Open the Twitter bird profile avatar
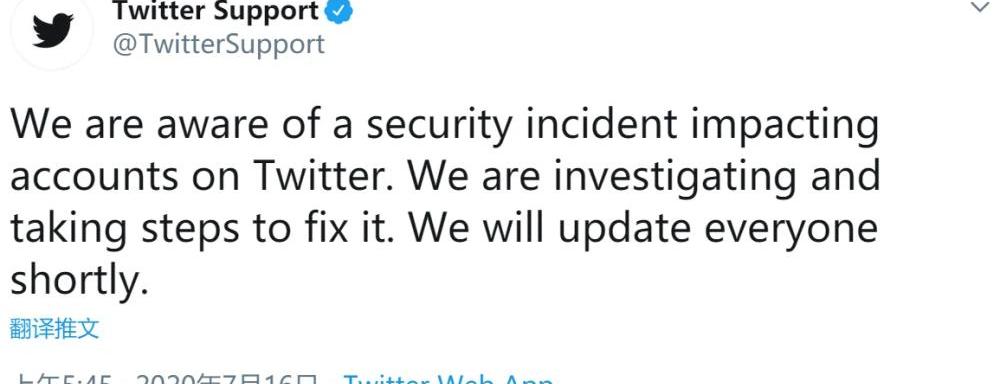Screen dimensions: 1000x384 [x=52, y=30]
